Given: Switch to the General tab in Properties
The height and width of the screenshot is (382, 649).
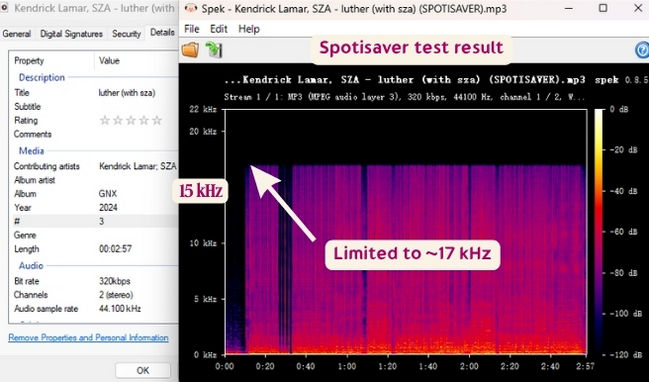Looking at the screenshot, I should [x=17, y=34].
